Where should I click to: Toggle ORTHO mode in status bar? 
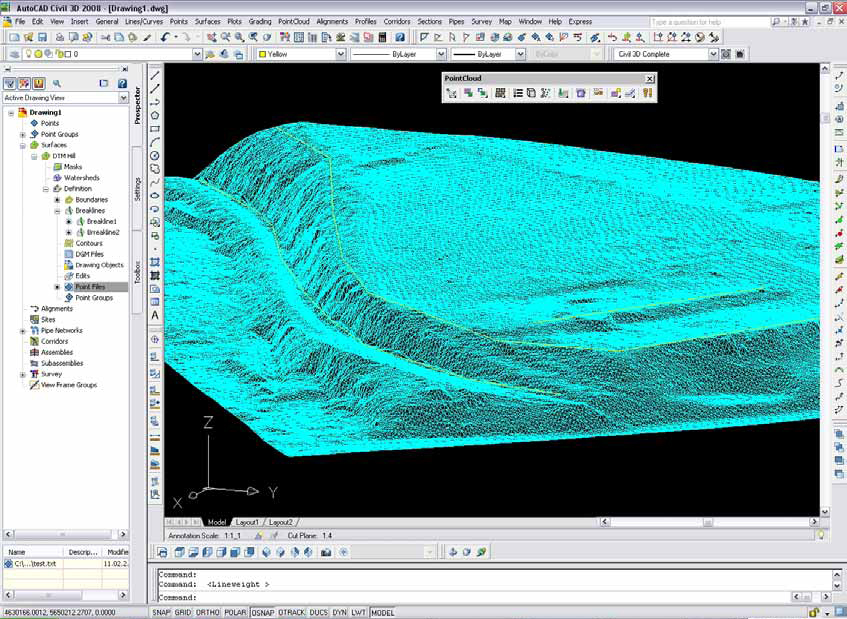[208, 613]
